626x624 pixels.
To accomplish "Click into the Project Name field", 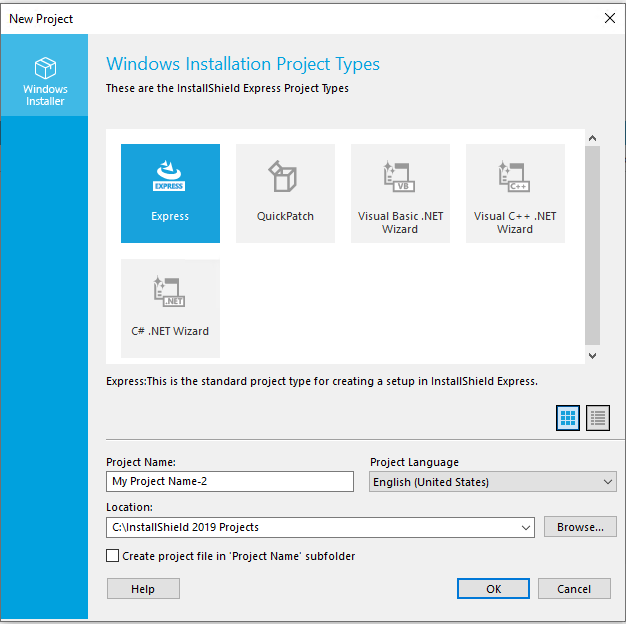I will pyautogui.click(x=230, y=481).
